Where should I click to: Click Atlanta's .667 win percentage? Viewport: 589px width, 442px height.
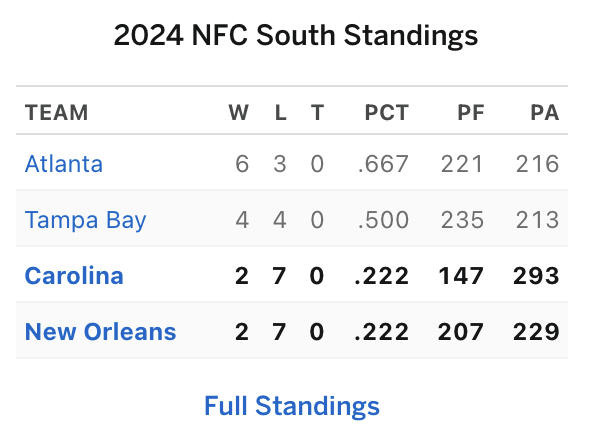click(383, 164)
